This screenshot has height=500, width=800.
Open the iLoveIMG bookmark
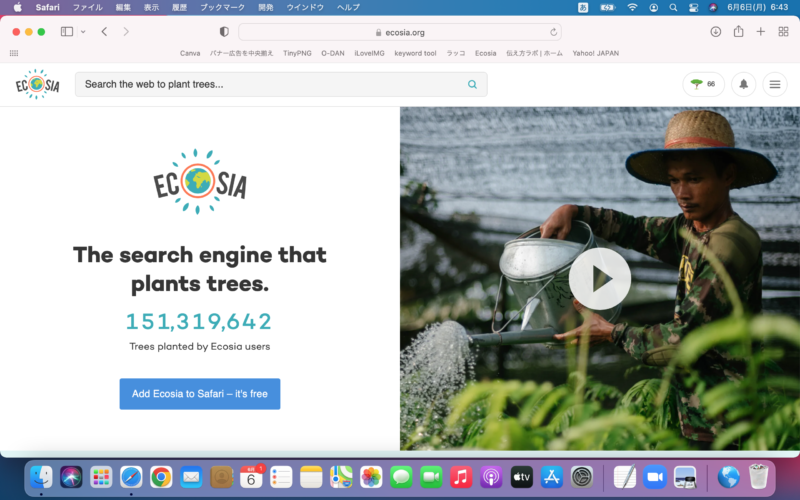(369, 53)
